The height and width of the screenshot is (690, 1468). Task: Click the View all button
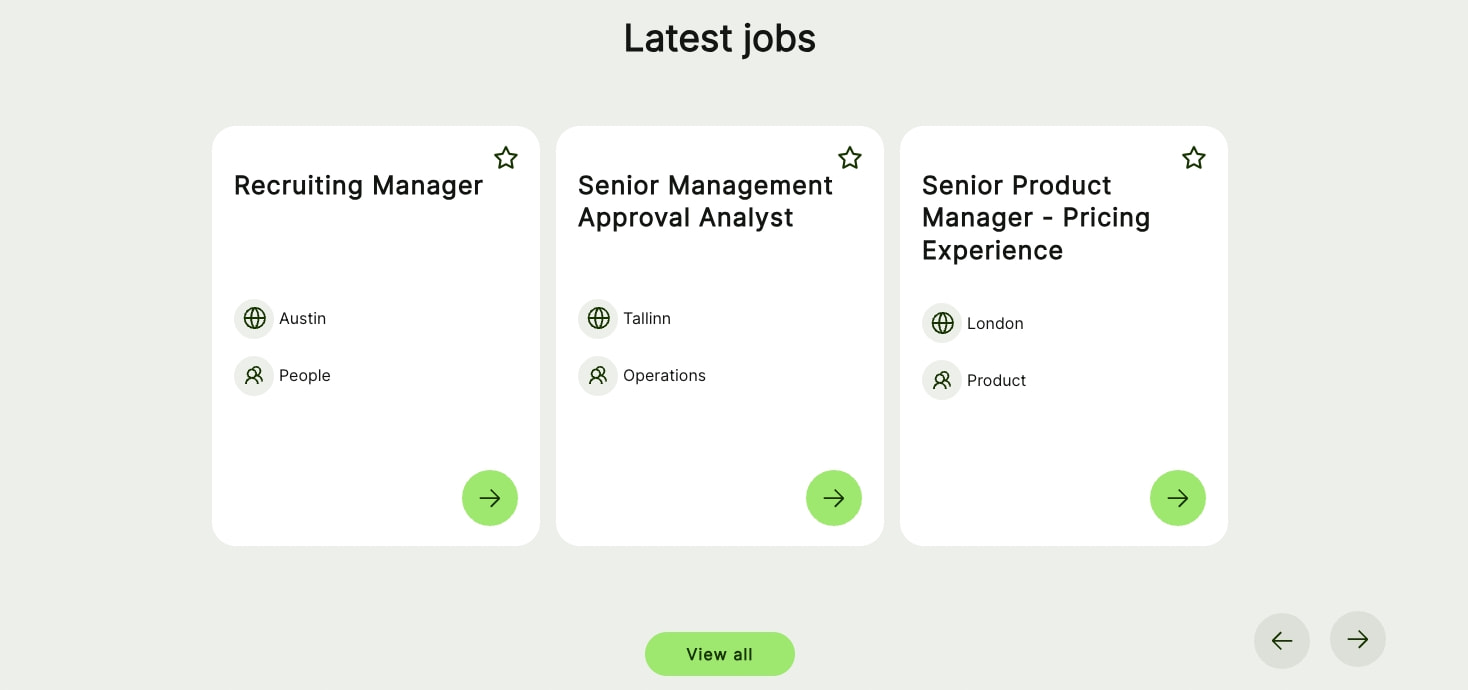point(720,654)
